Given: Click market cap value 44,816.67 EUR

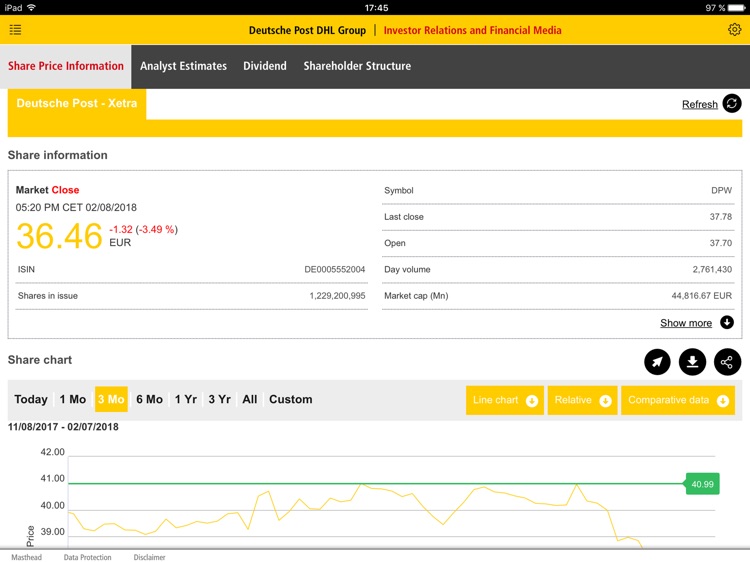Looking at the screenshot, I should point(702,296).
